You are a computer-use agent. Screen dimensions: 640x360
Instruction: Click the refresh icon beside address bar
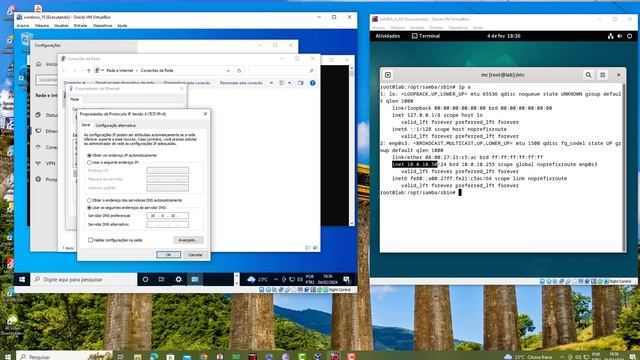[239, 71]
